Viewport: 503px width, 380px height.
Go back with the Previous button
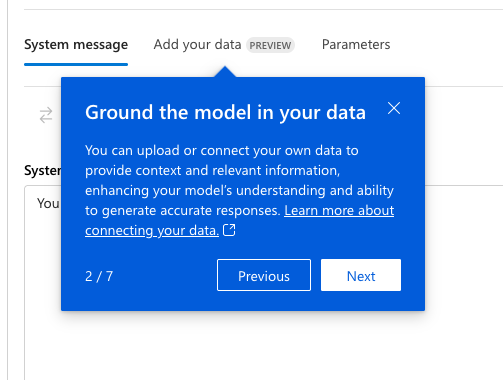pos(264,275)
